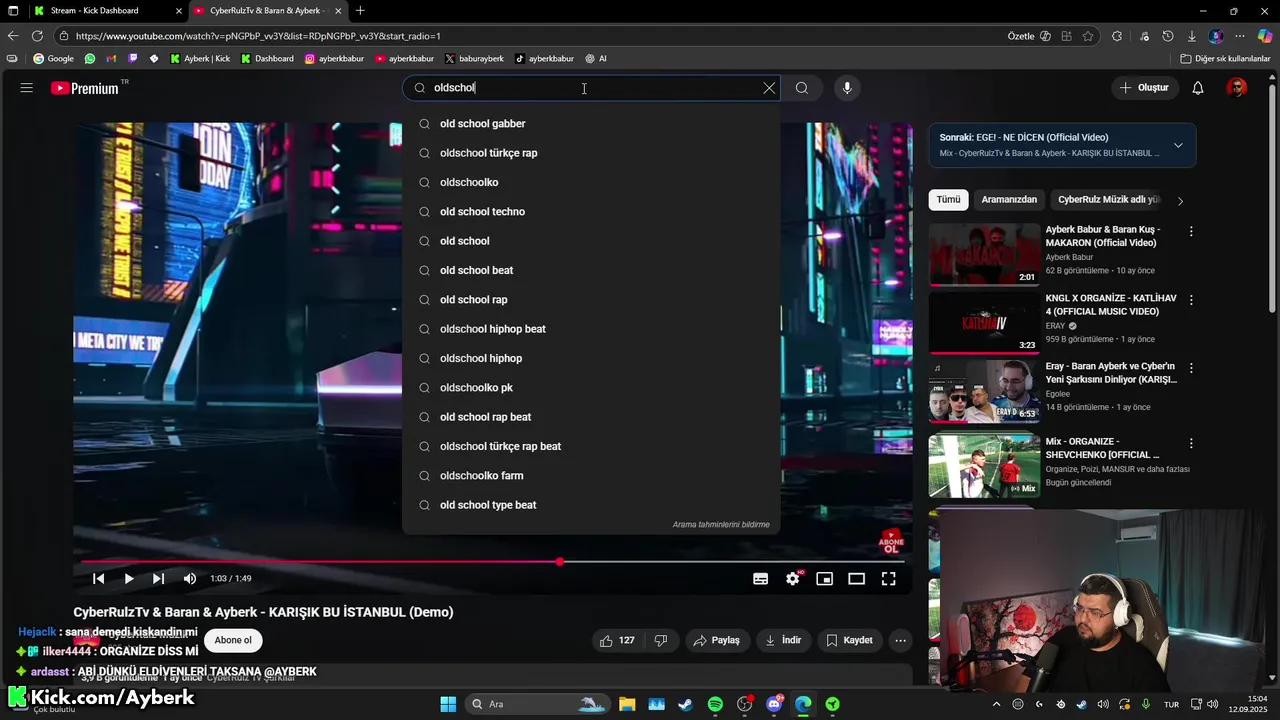
Task: Click 'Arama tahminlerini bildirme' link
Action: pos(721,525)
